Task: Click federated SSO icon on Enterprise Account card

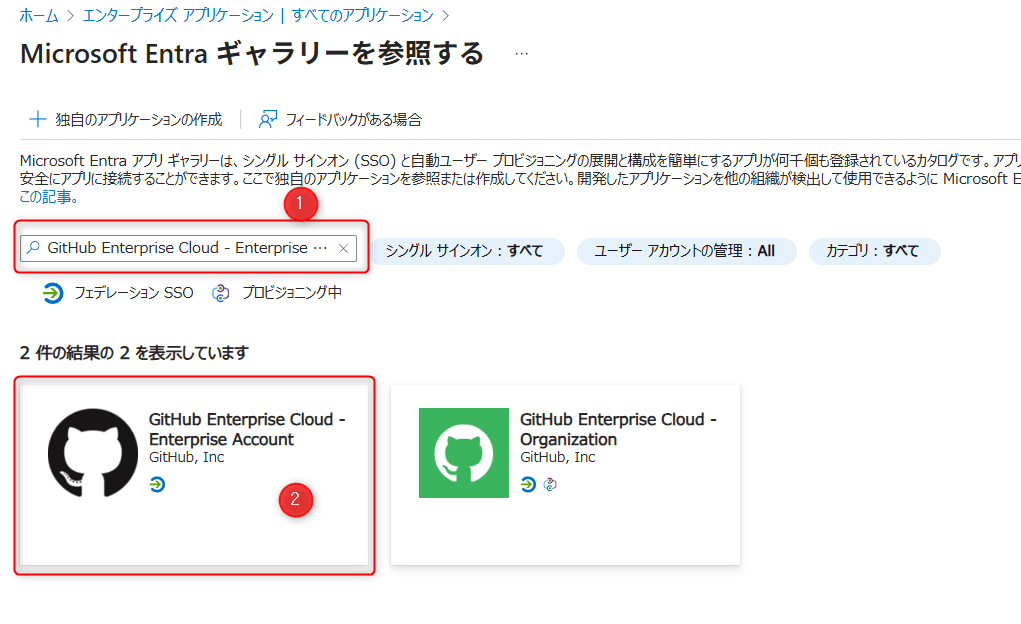Action: 157,485
